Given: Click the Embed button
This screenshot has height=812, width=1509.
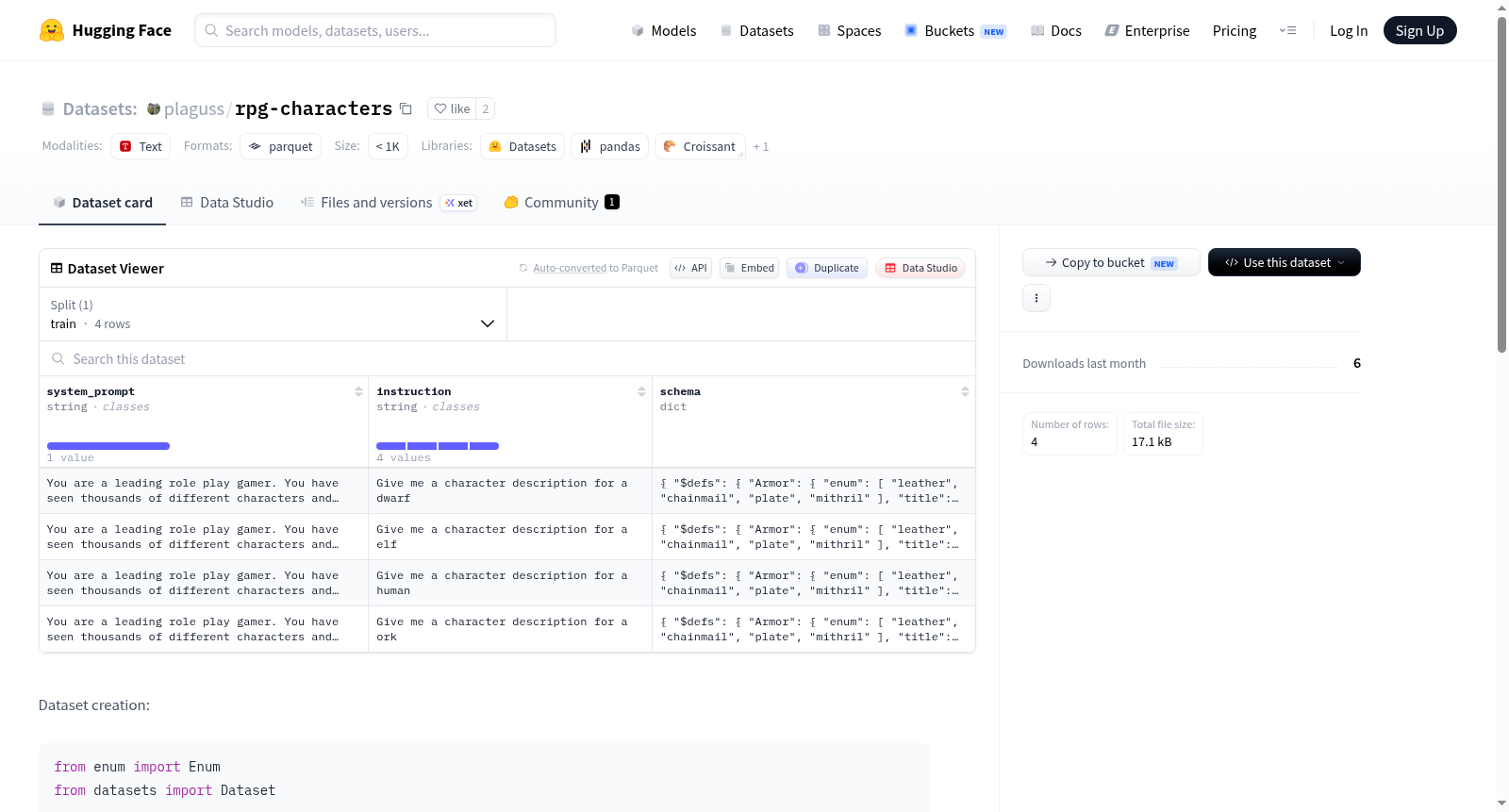Looking at the screenshot, I should coord(750,268).
